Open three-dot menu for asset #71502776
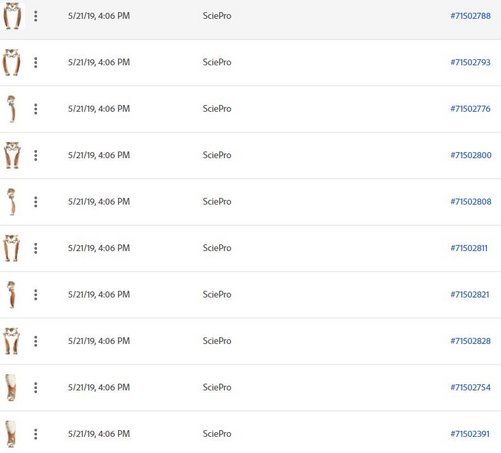 (36, 109)
